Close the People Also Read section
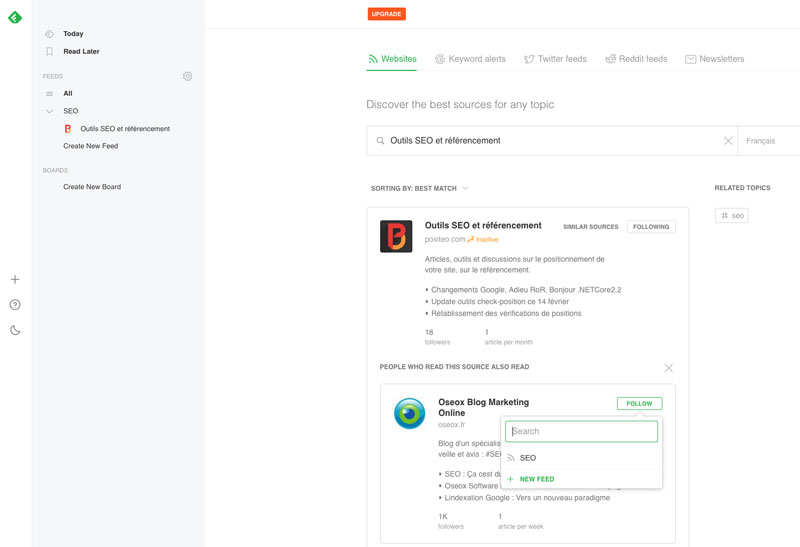Image resolution: width=800 pixels, height=547 pixels. coord(668,368)
